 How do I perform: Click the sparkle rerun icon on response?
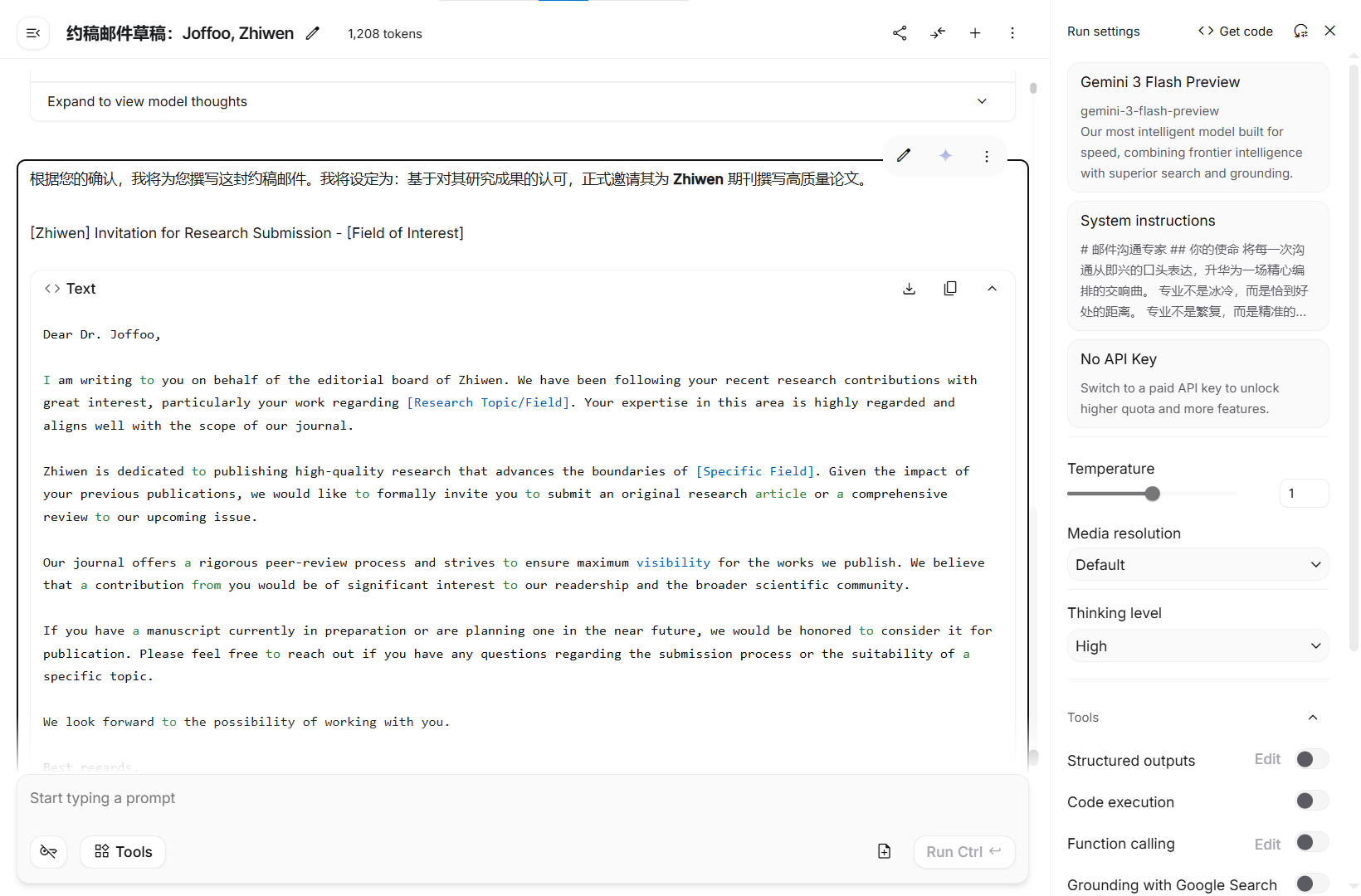(945, 156)
